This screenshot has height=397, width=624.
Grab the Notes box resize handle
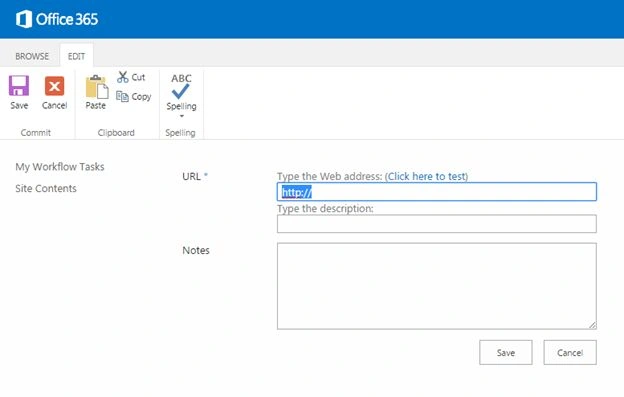point(593,325)
